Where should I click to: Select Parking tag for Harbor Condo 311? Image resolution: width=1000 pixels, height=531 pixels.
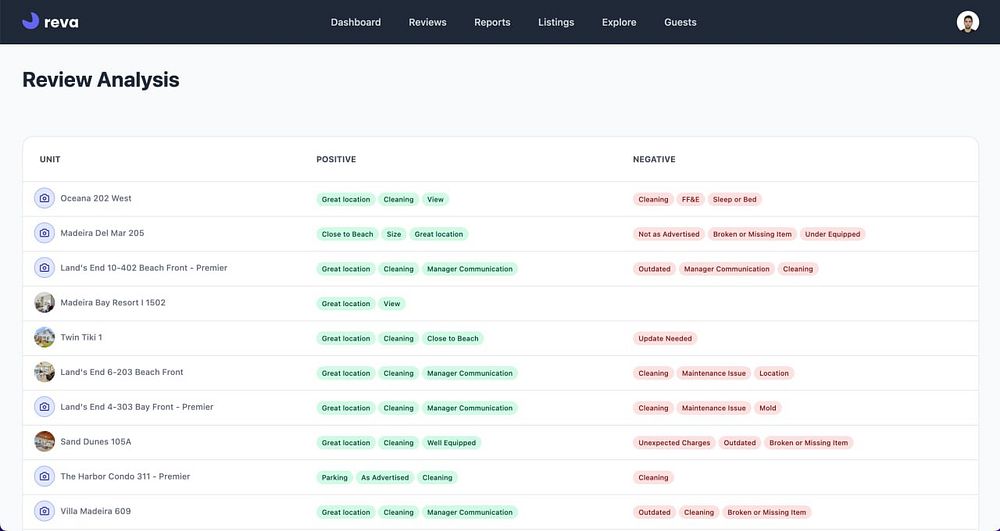click(x=335, y=477)
